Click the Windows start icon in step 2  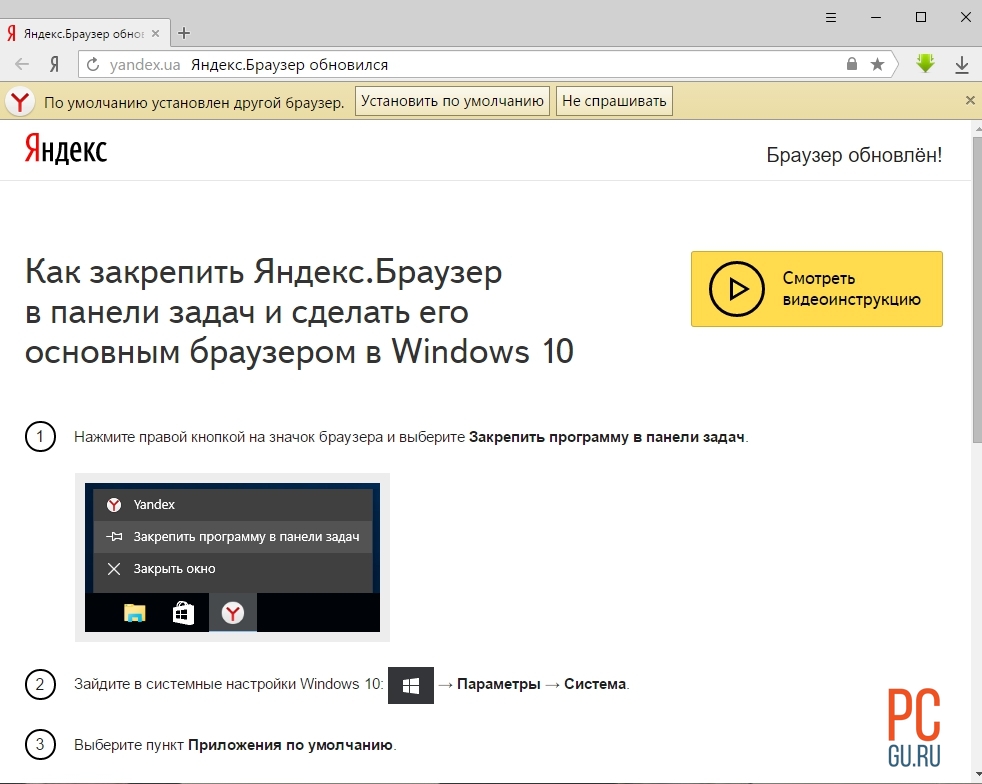pos(411,686)
